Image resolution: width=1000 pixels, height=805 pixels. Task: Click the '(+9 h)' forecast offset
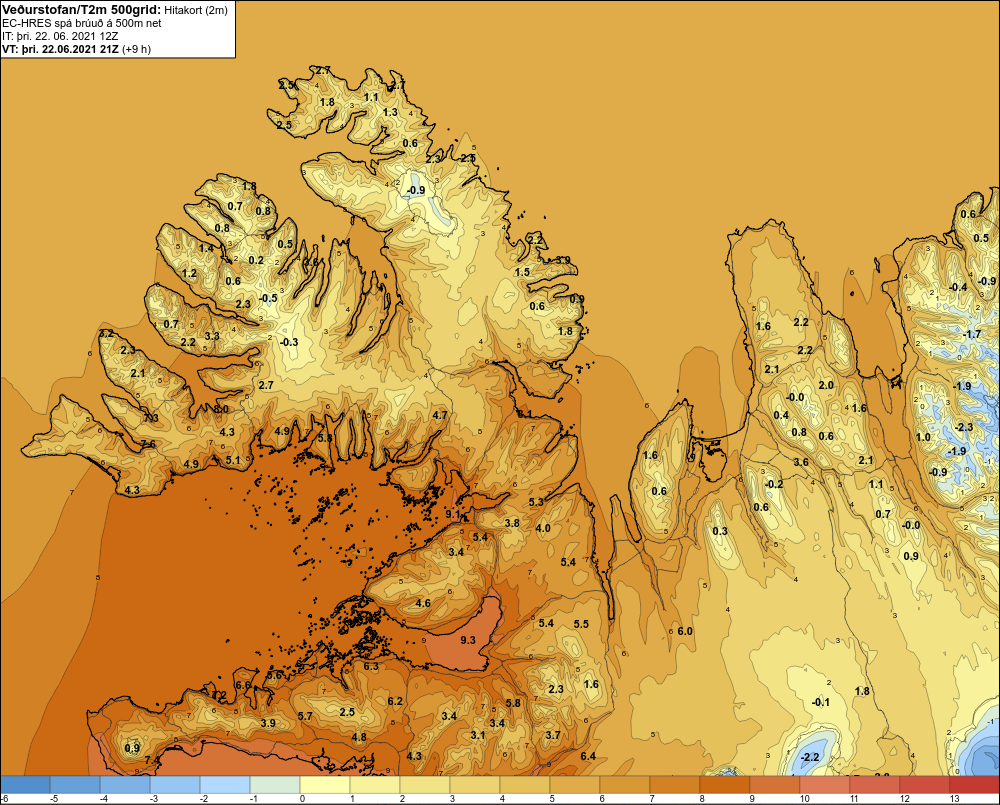pos(136,48)
